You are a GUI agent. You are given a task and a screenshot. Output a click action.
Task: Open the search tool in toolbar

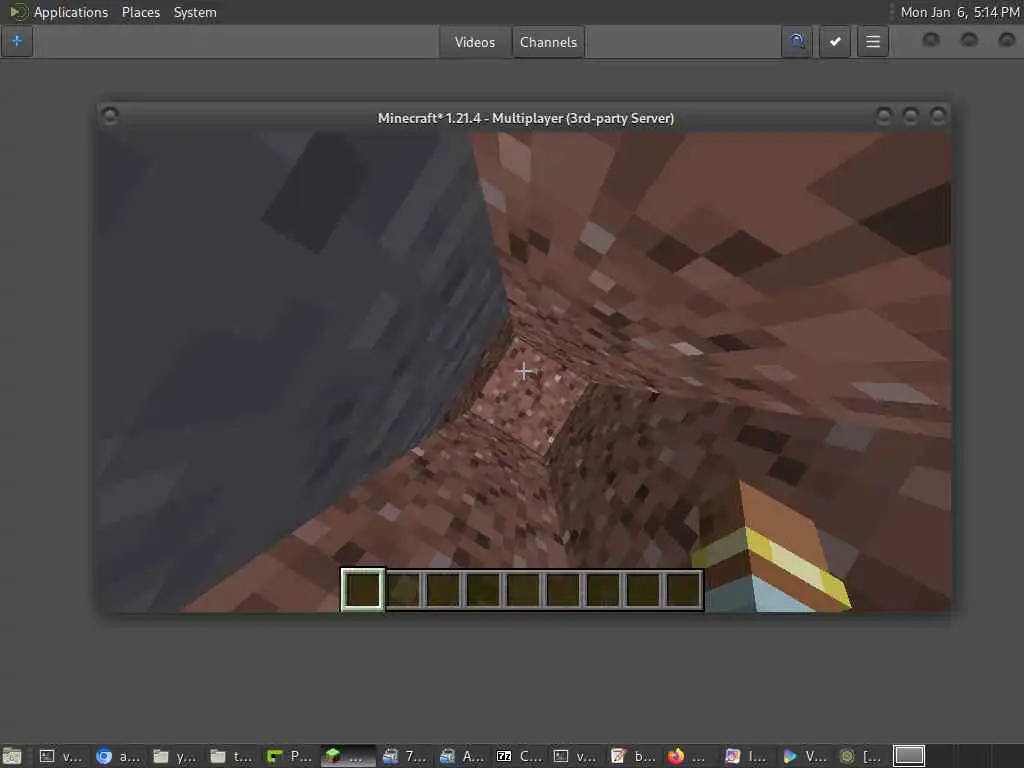pos(796,42)
